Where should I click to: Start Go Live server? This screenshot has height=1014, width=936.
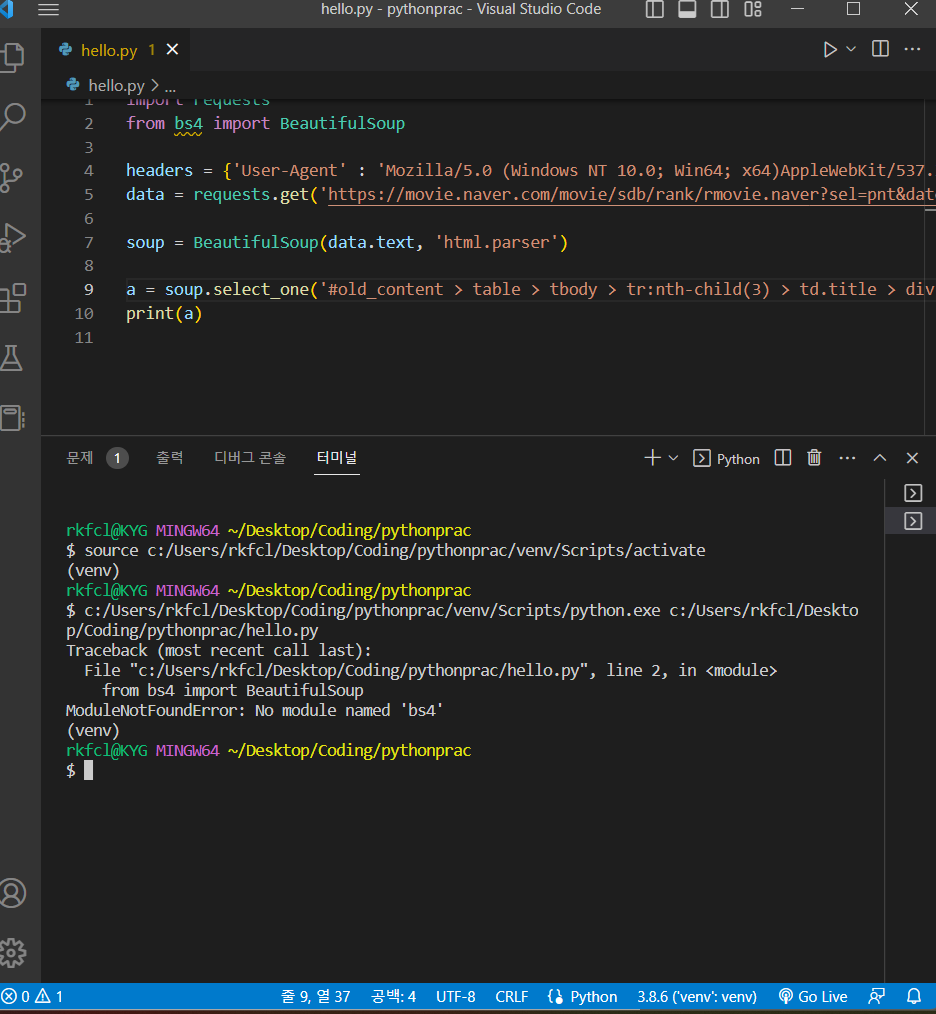[813, 997]
